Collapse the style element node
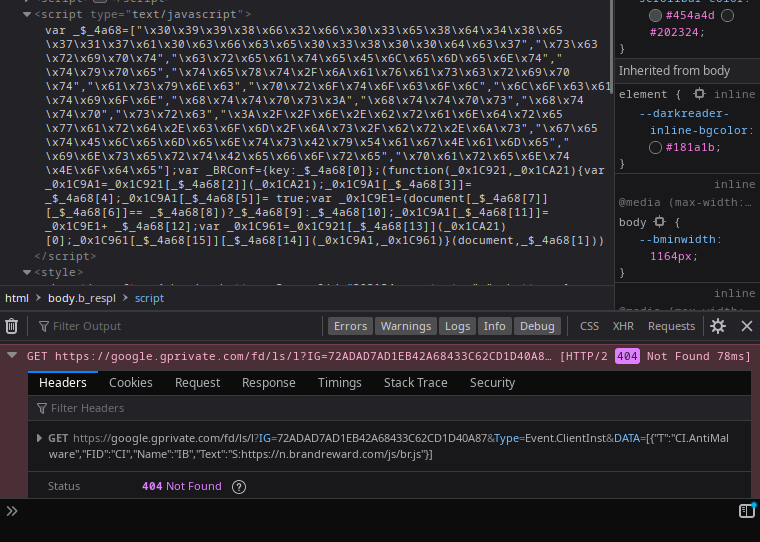The image size is (760, 542). 27,272
